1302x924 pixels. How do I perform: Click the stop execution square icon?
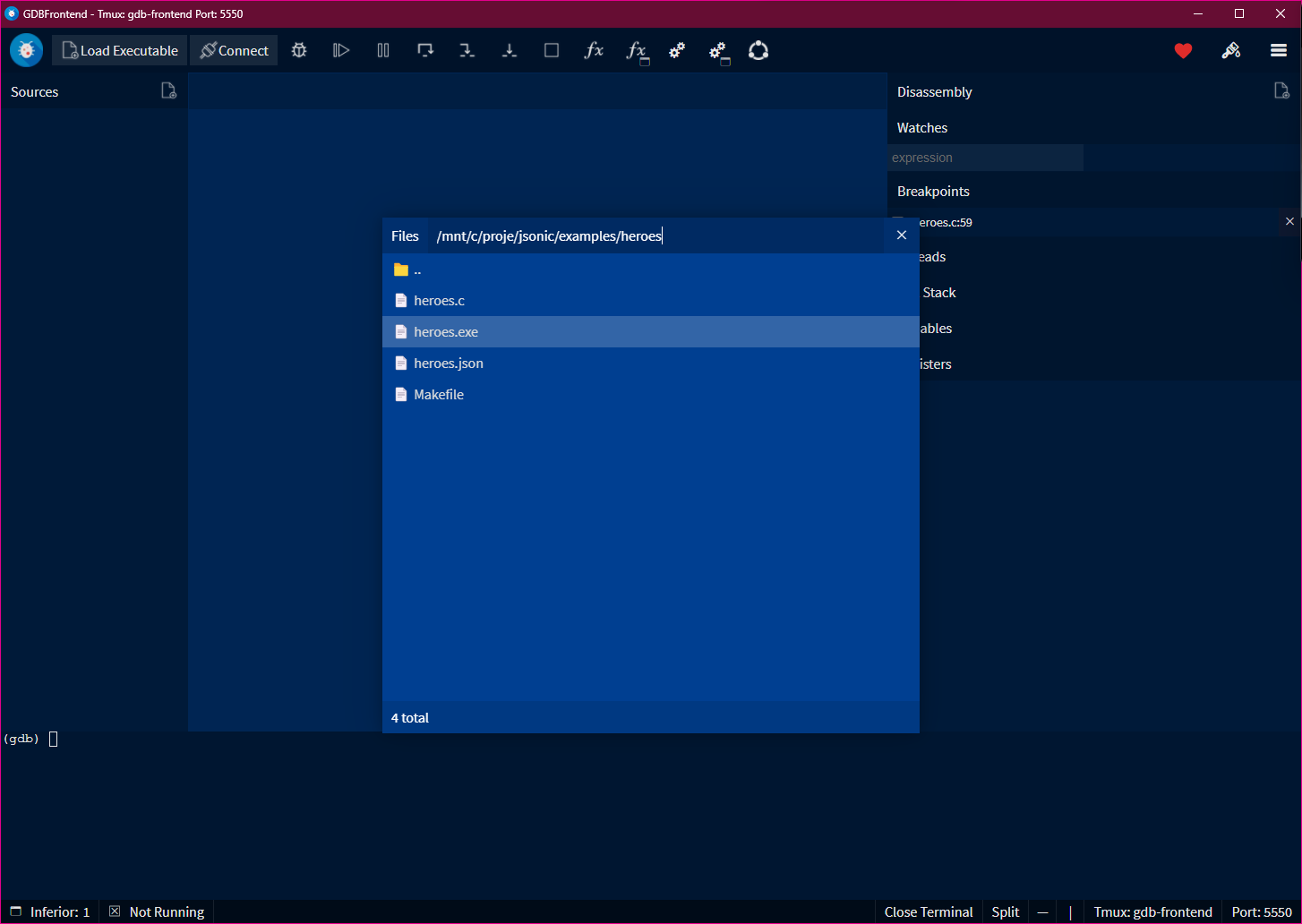click(552, 50)
